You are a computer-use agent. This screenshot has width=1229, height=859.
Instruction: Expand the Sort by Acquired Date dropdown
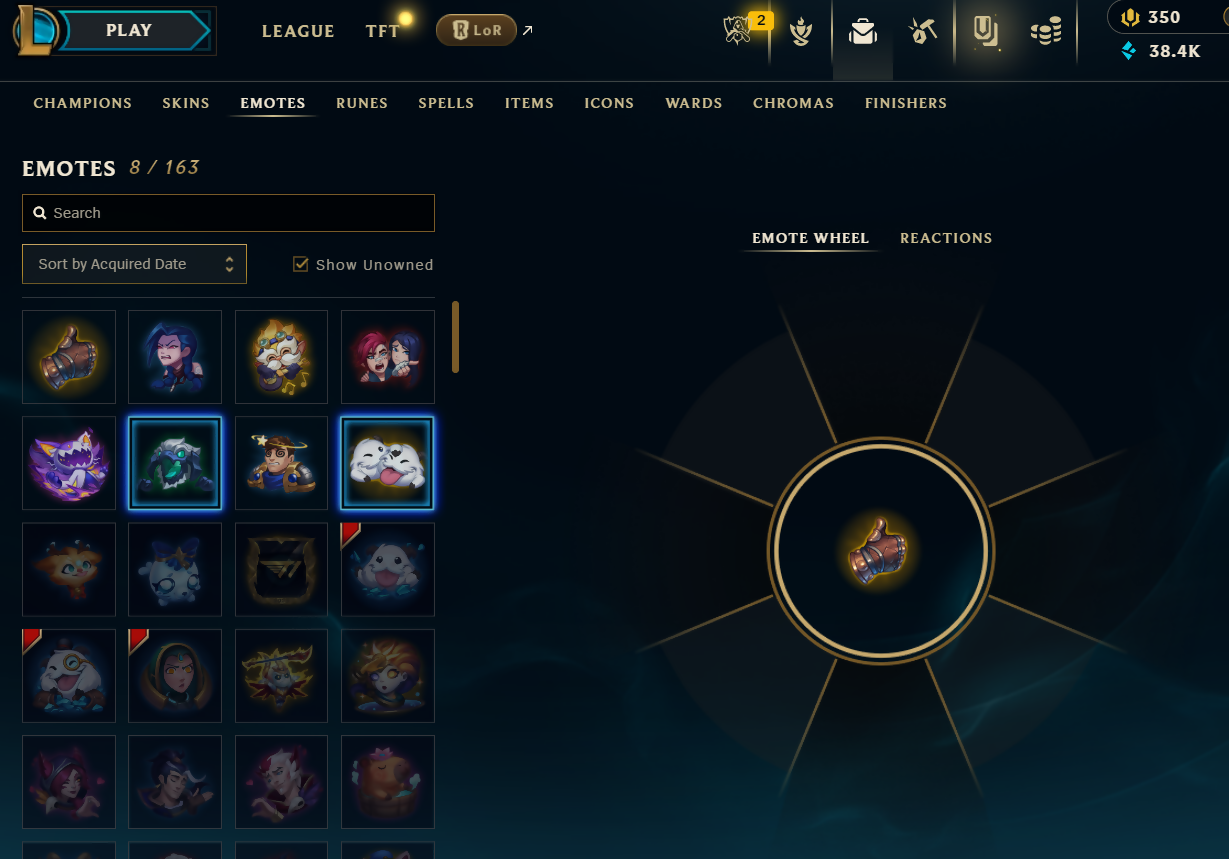134,264
